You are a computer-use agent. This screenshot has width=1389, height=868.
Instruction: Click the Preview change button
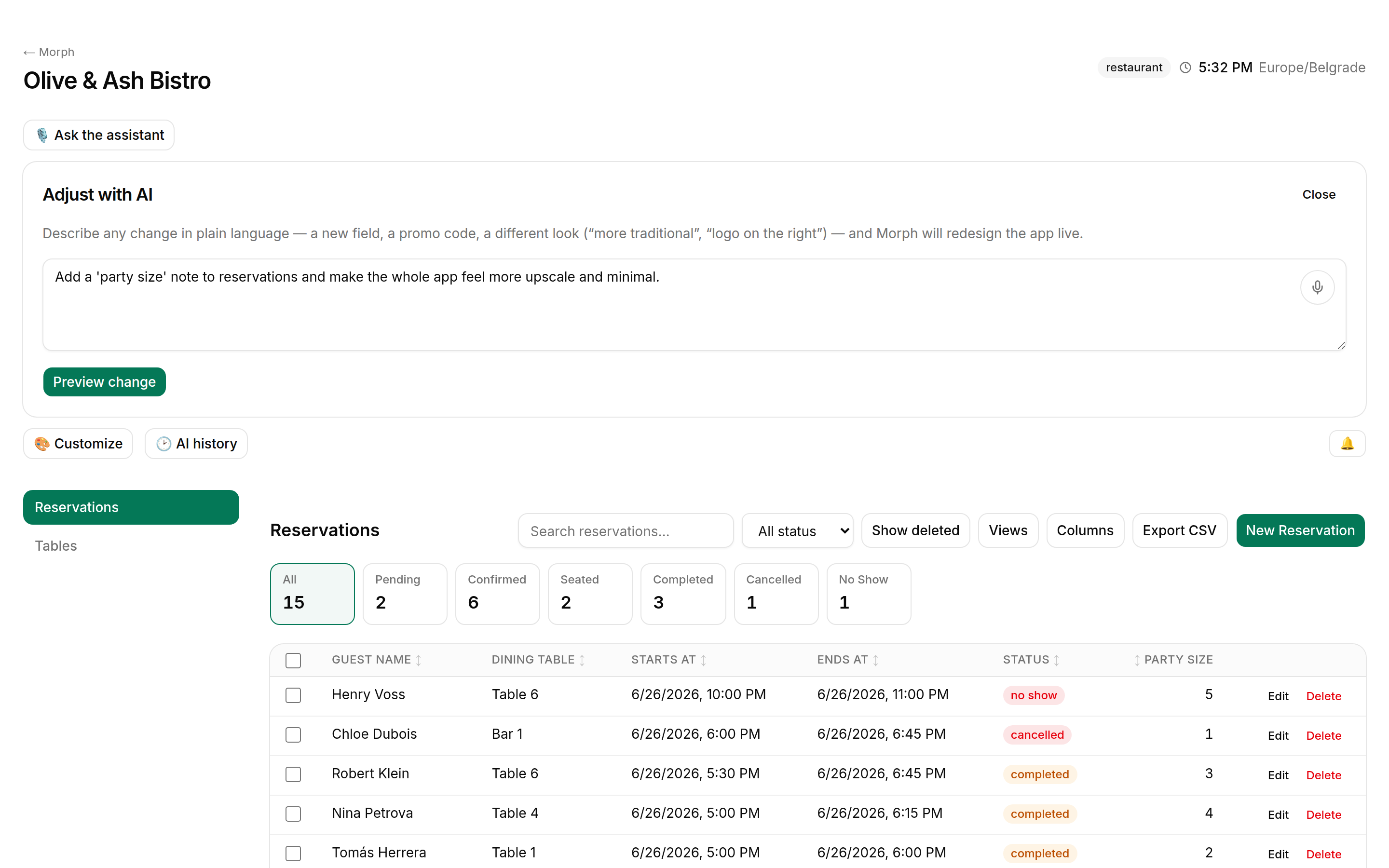(x=105, y=382)
